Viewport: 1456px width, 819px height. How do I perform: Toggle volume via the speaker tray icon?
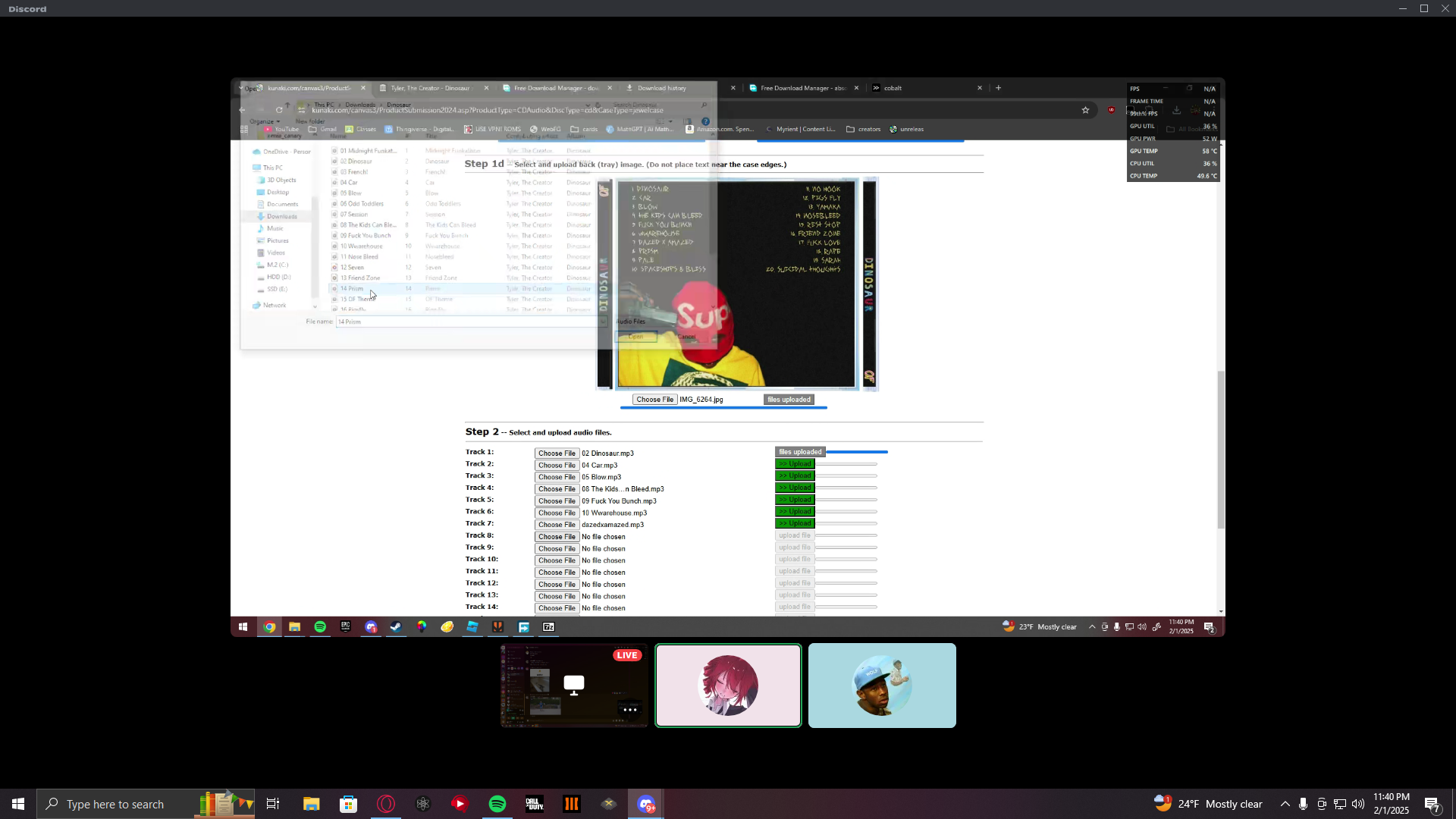tap(1357, 804)
